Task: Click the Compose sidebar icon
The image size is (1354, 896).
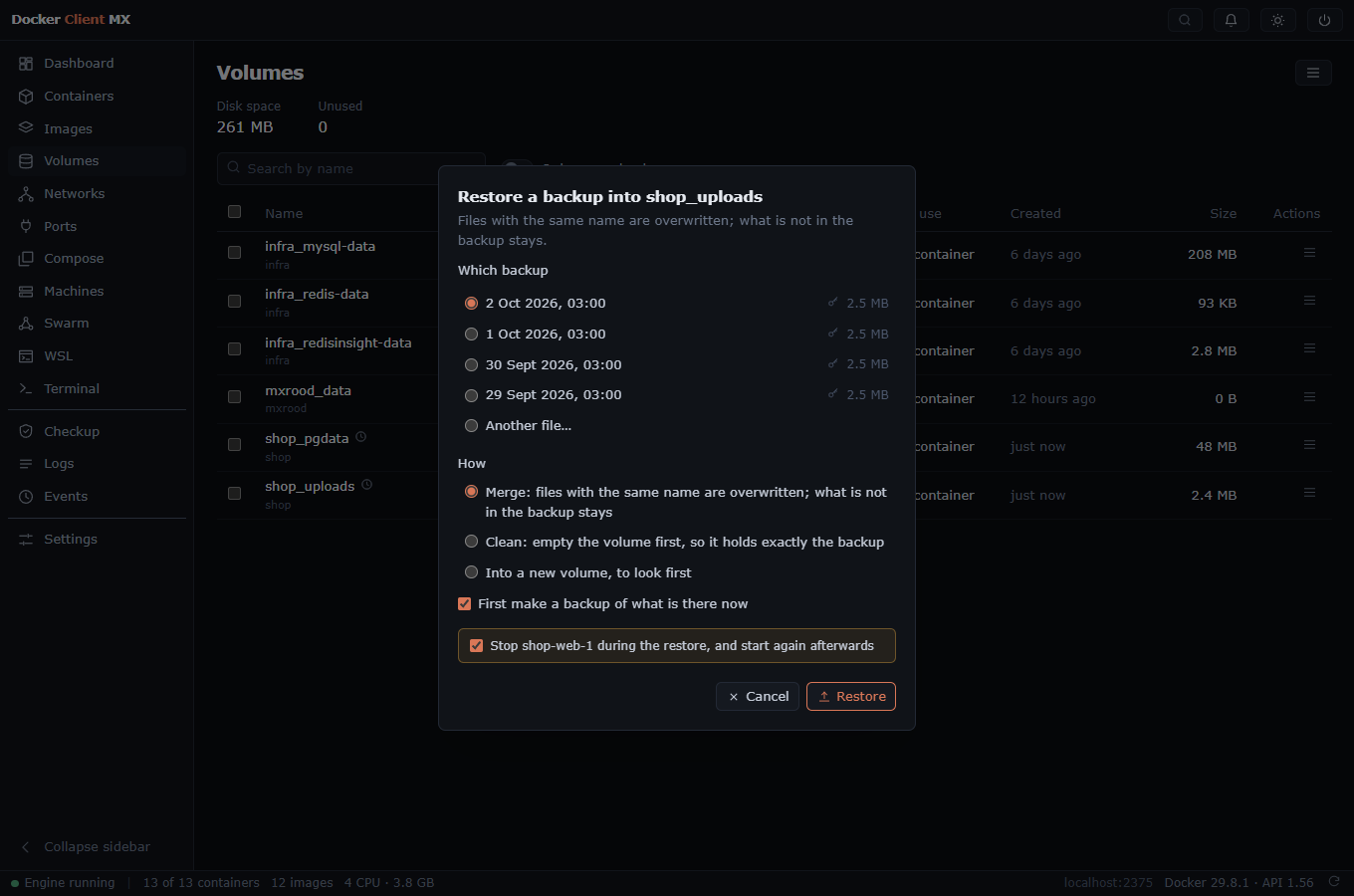Action: click(26, 259)
